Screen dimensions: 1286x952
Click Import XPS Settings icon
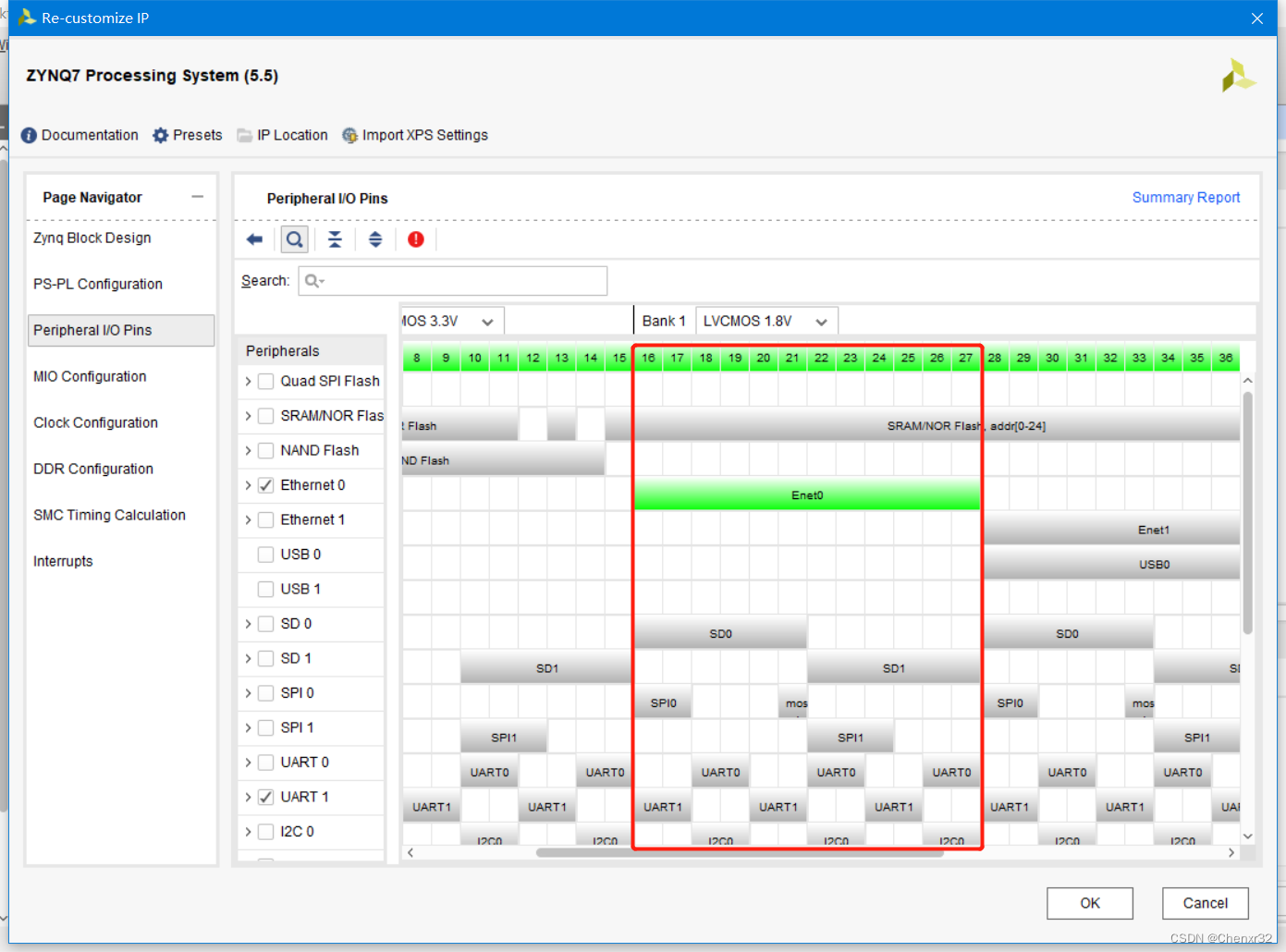pyautogui.click(x=350, y=135)
